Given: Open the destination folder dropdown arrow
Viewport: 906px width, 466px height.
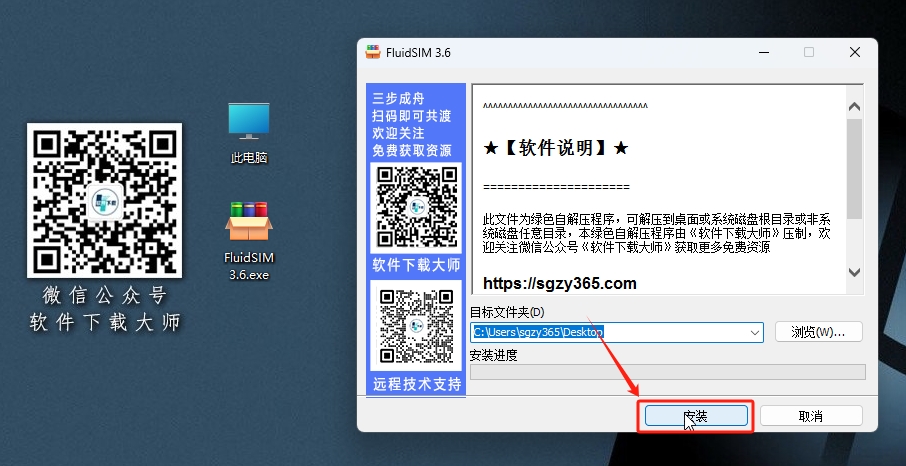Looking at the screenshot, I should [755, 332].
